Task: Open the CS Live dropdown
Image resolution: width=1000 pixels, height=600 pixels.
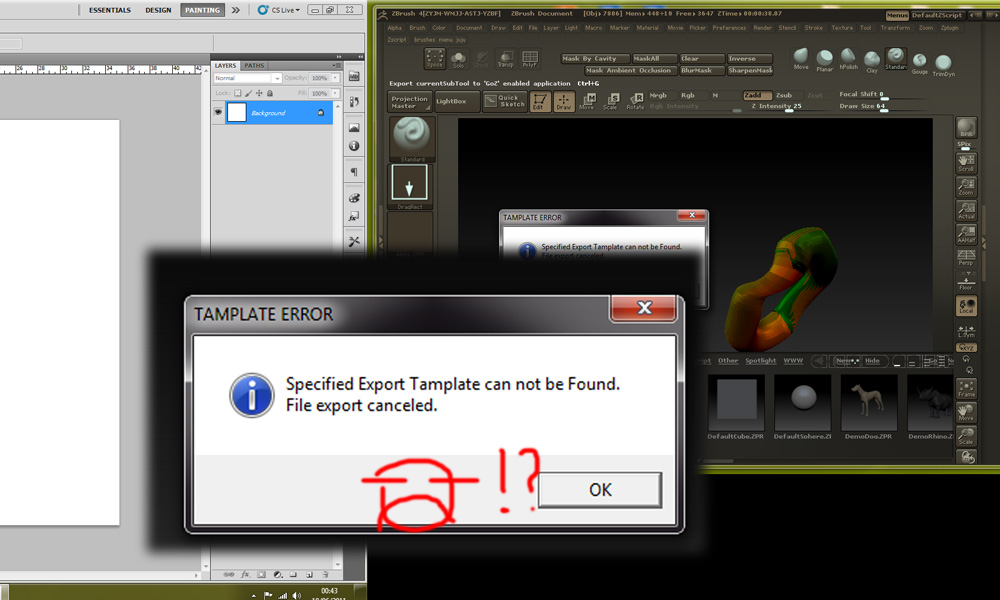Action: coord(279,10)
